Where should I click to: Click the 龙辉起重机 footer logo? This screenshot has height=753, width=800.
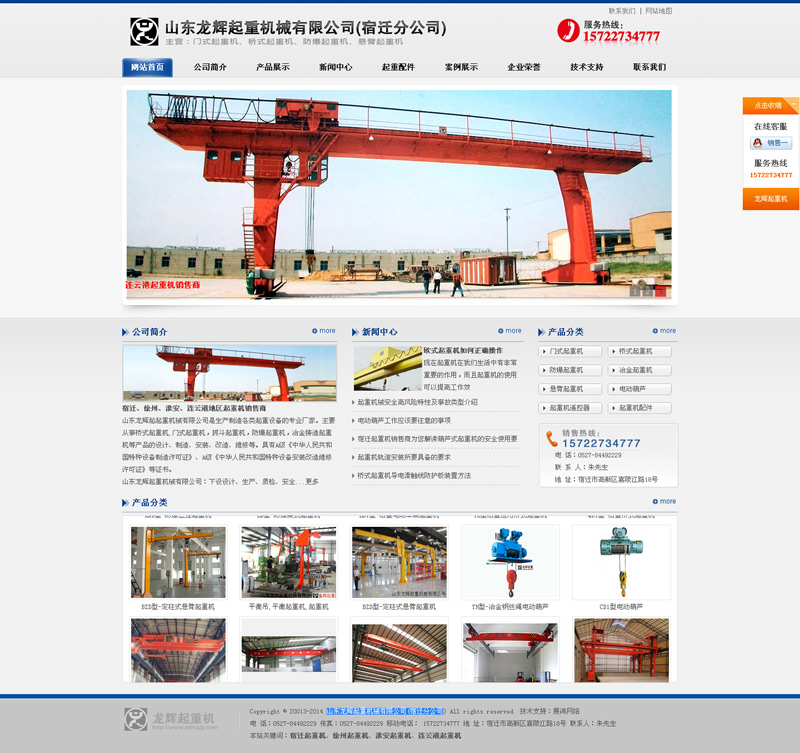(170, 719)
